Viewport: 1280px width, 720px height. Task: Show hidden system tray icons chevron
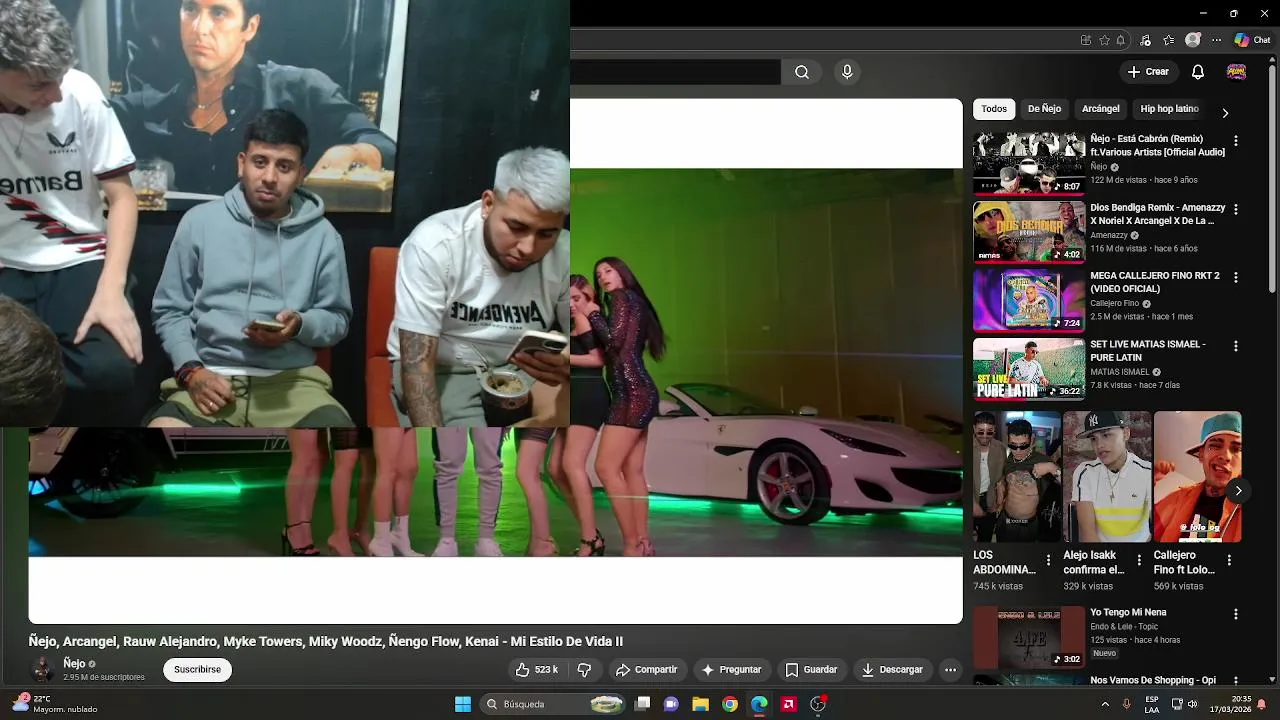click(1105, 704)
